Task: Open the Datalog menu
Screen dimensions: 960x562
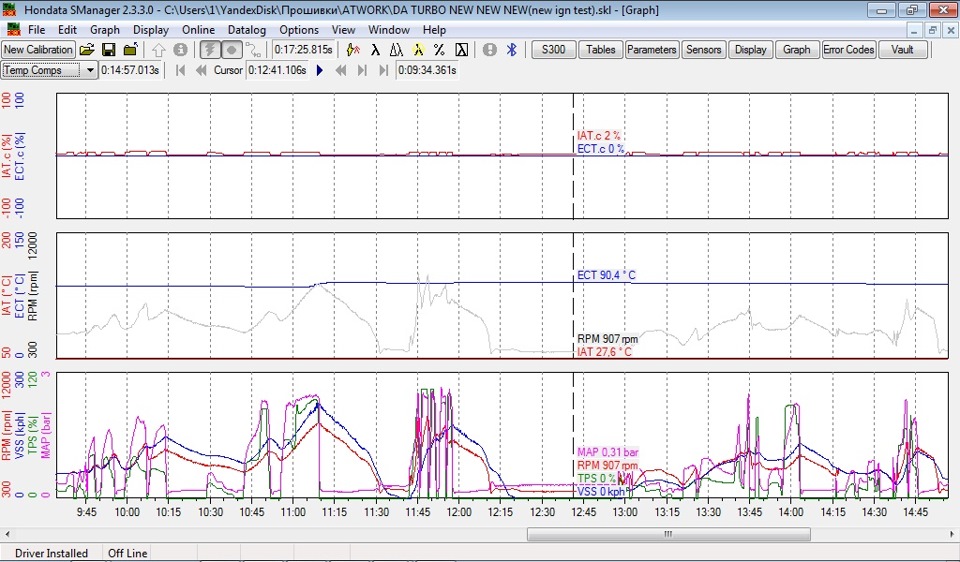Action: [247, 29]
